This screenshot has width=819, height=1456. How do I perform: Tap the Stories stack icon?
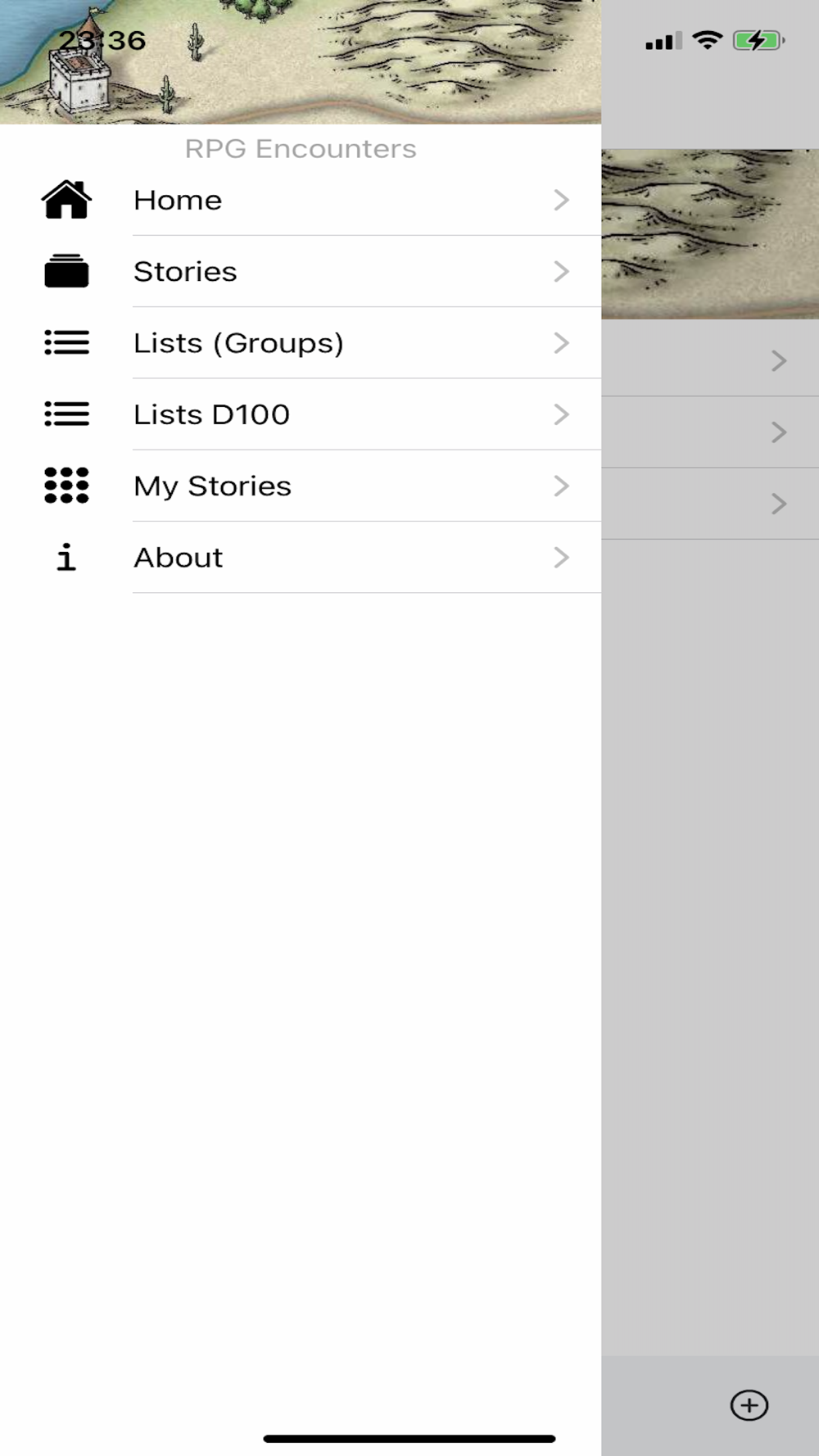66,271
